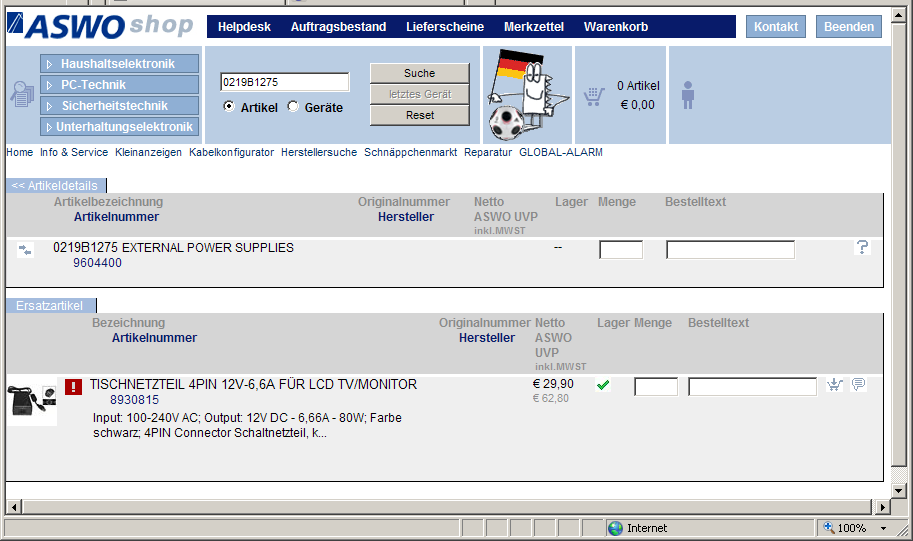Click Menge field for Tischnetzteil row
This screenshot has height=541, width=913.
(656, 387)
